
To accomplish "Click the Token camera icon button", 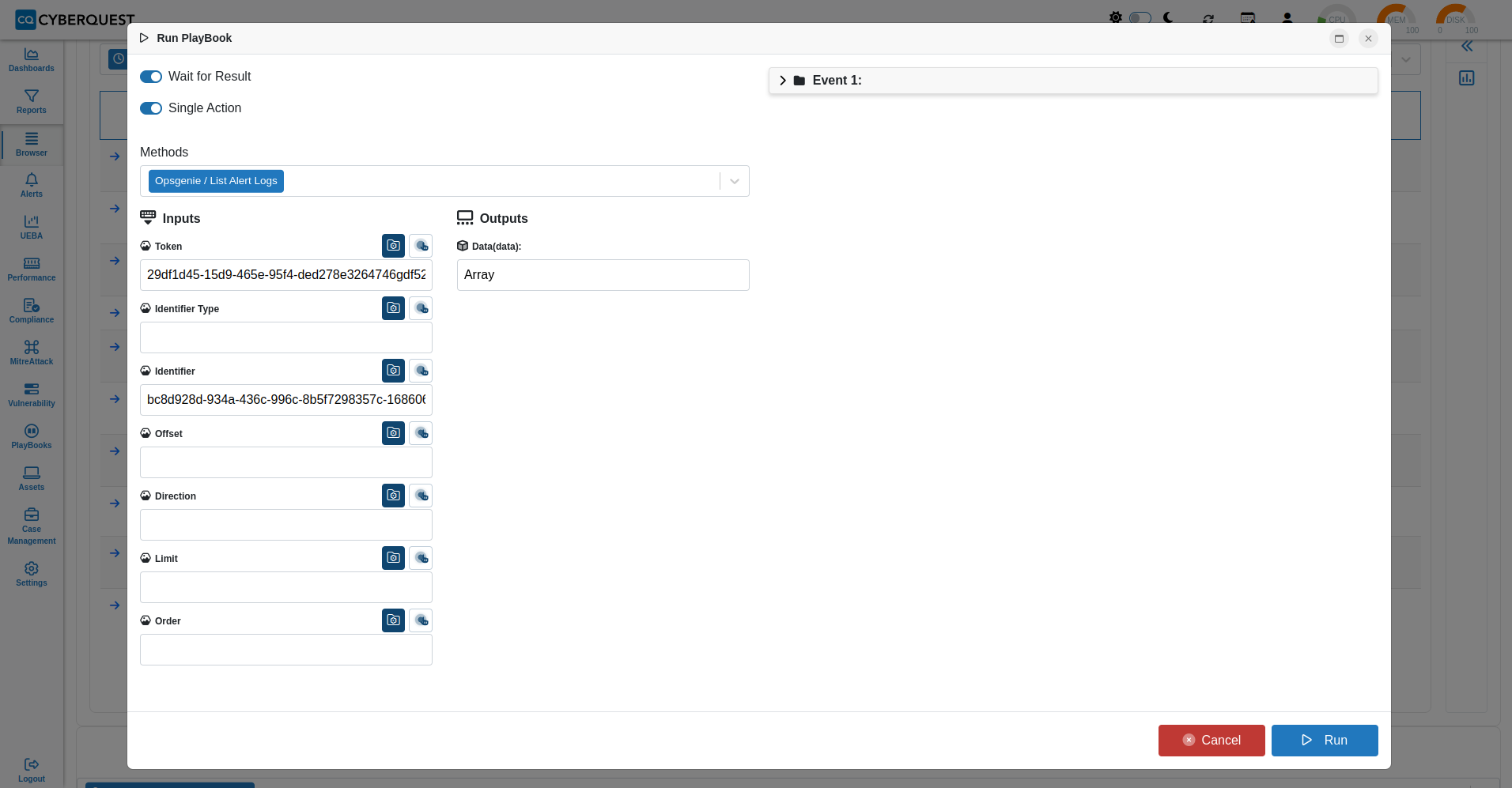I will point(393,246).
